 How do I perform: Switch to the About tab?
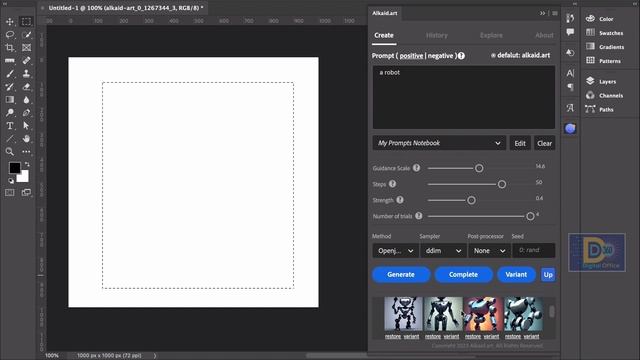point(544,36)
